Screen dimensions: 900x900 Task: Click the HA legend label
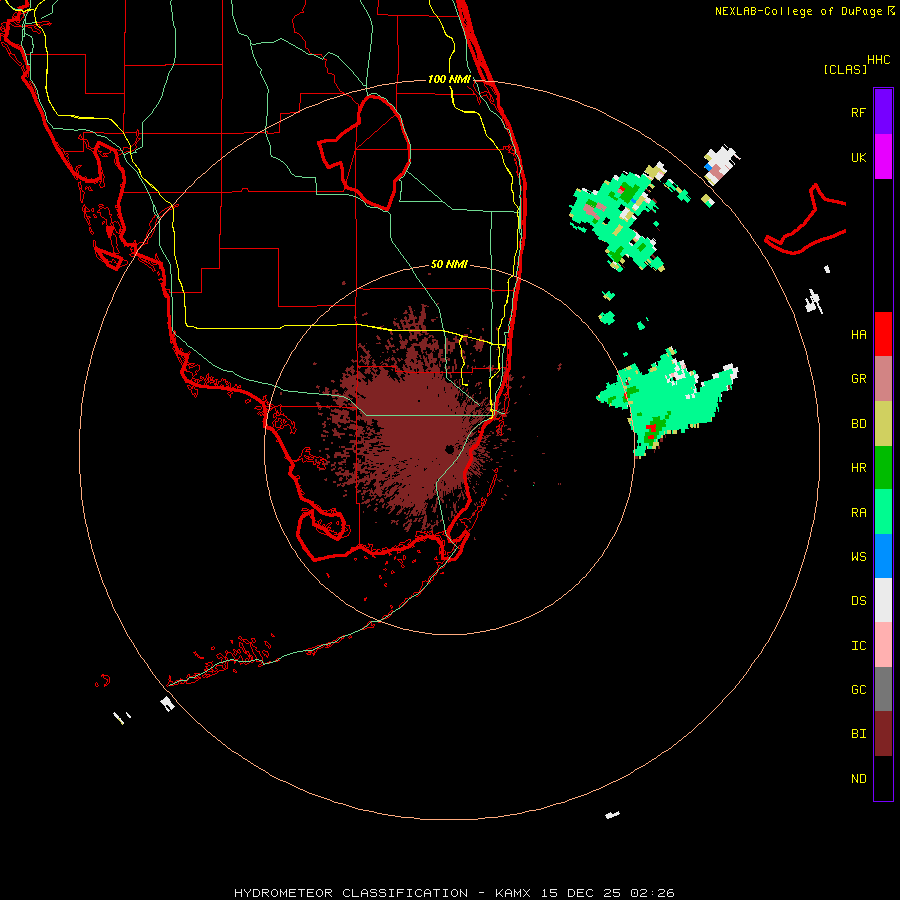858,334
